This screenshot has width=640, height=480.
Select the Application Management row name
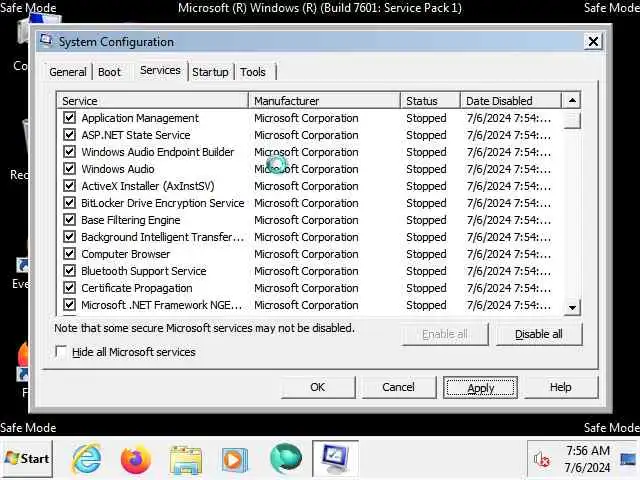point(140,118)
